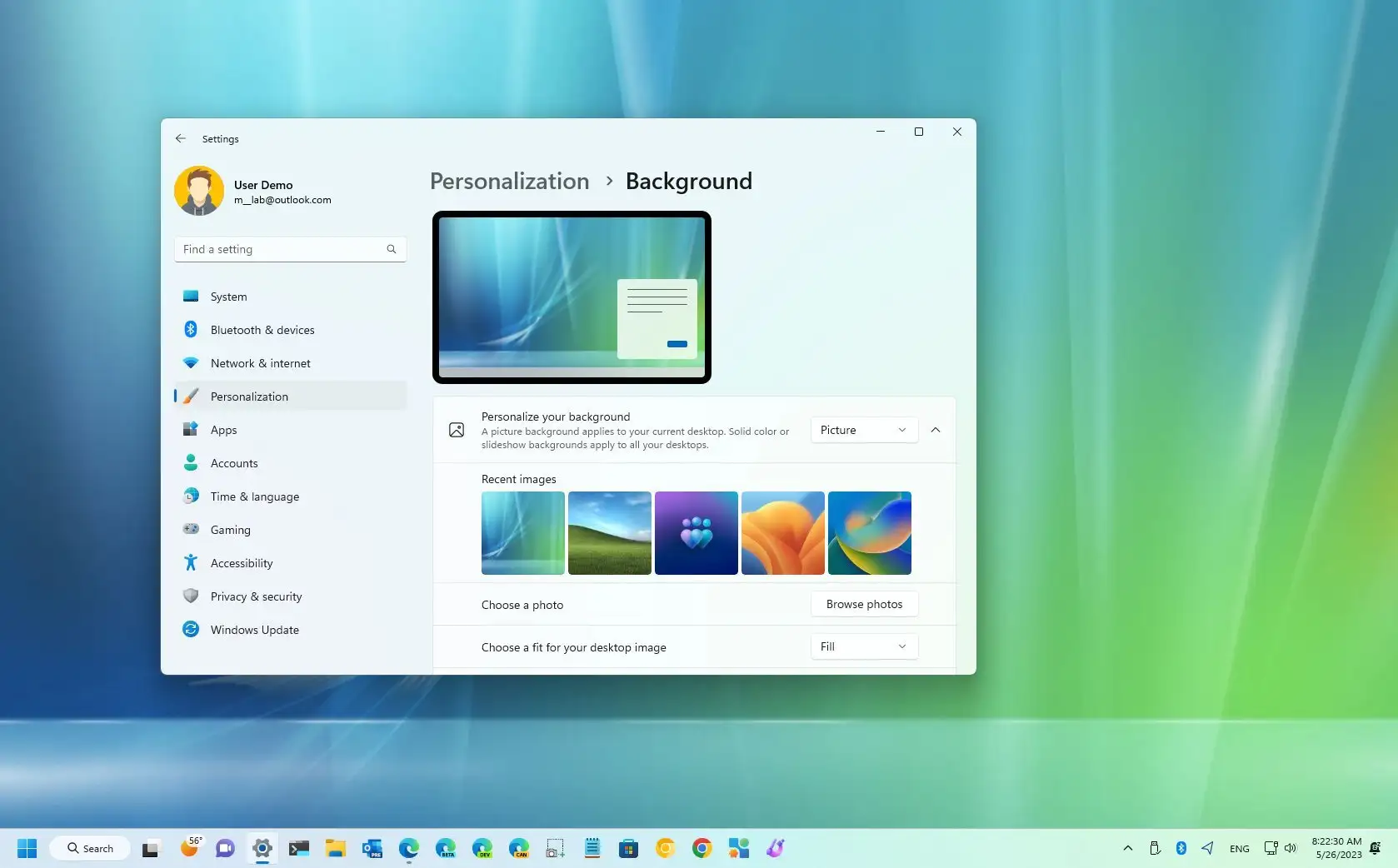Show hidden system tray icons
This screenshot has height=868, width=1398.
(1127, 848)
